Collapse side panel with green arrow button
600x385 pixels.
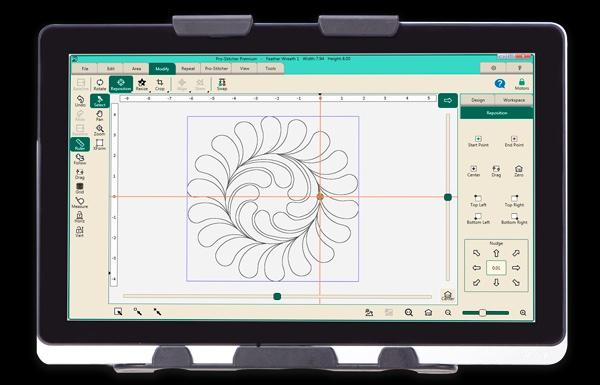pos(448,100)
